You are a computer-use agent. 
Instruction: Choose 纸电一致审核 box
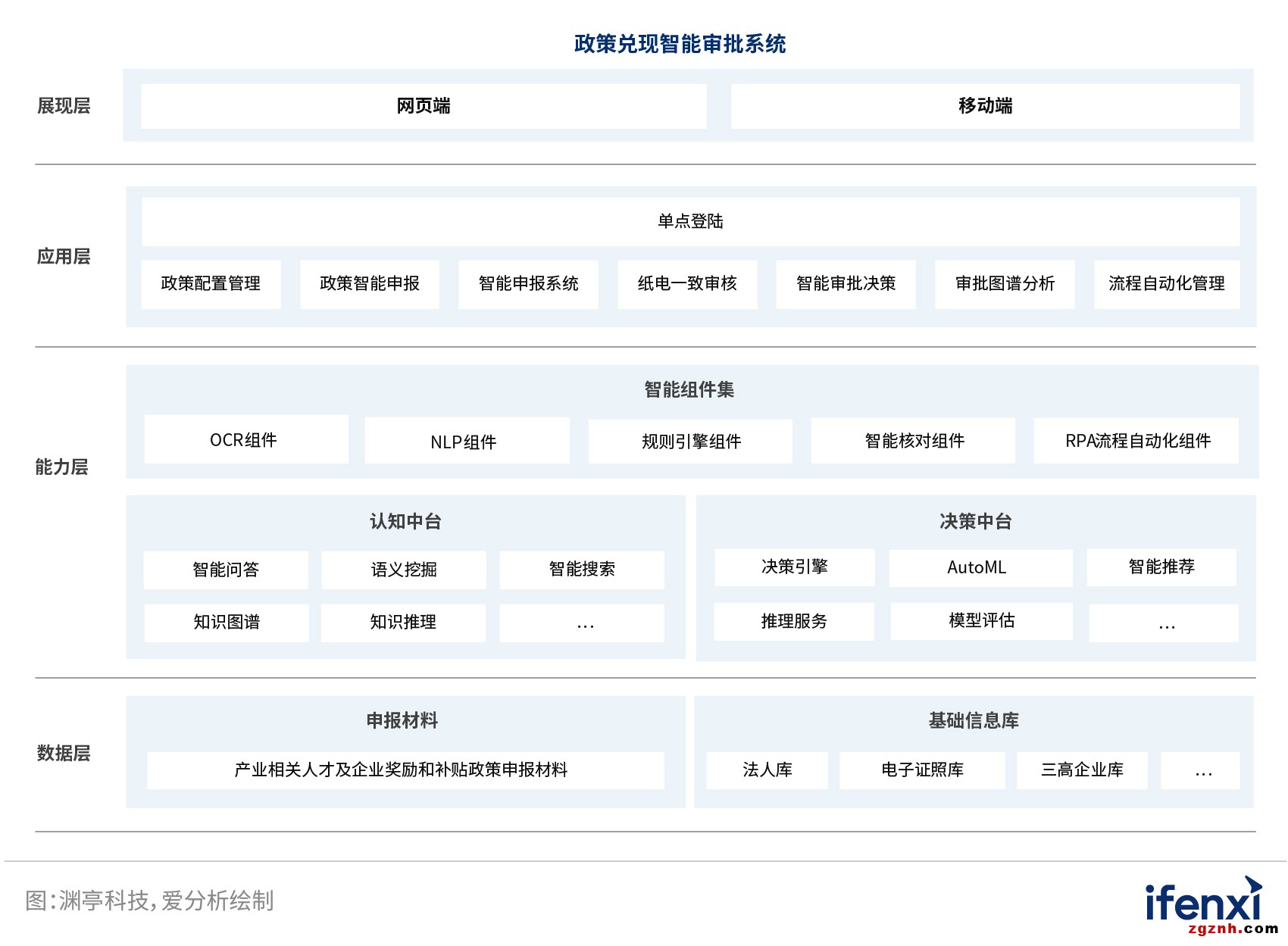pos(687,284)
